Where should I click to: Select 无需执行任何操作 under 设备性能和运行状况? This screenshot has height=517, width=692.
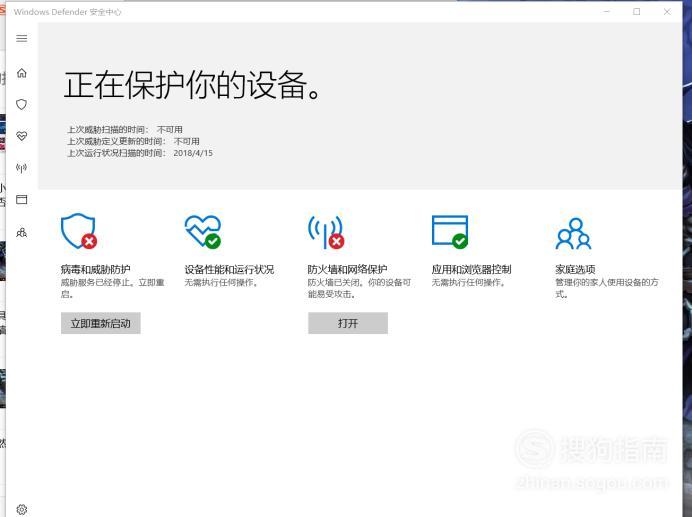[221, 282]
